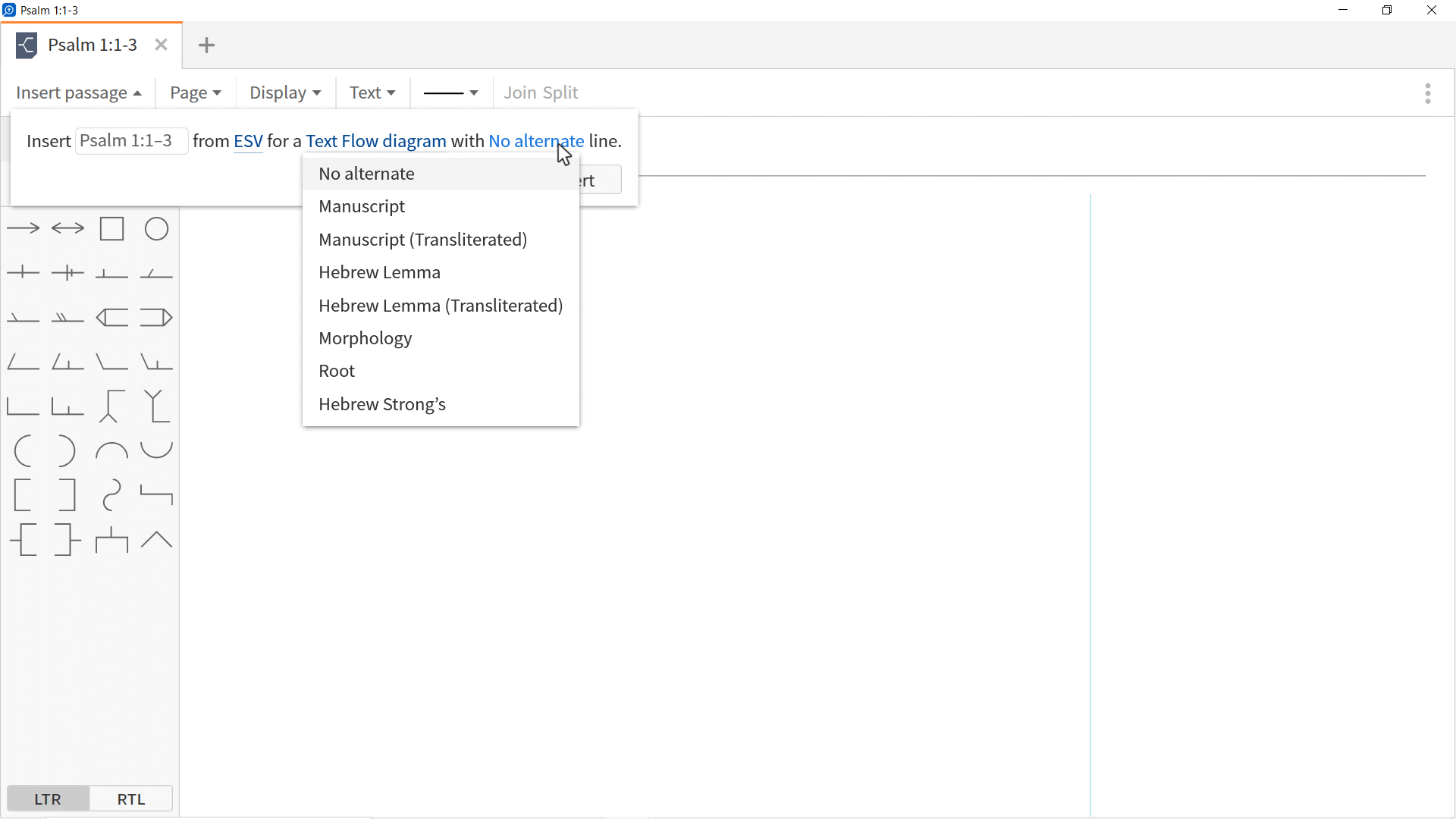Viewport: 1456px width, 819px height.
Task: Select the upward caret shape
Action: click(x=156, y=539)
